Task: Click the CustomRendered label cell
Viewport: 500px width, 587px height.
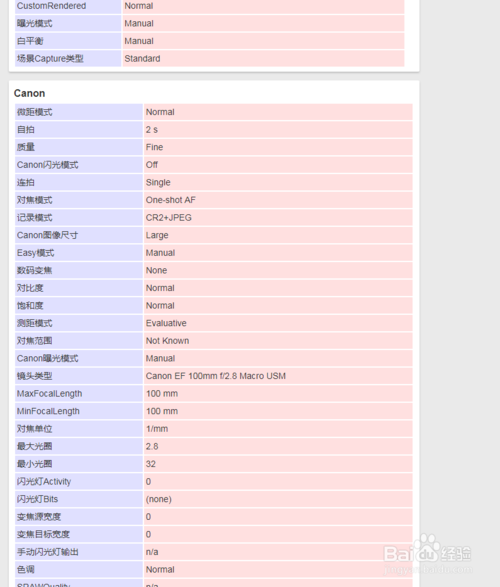Action: [68, 6]
